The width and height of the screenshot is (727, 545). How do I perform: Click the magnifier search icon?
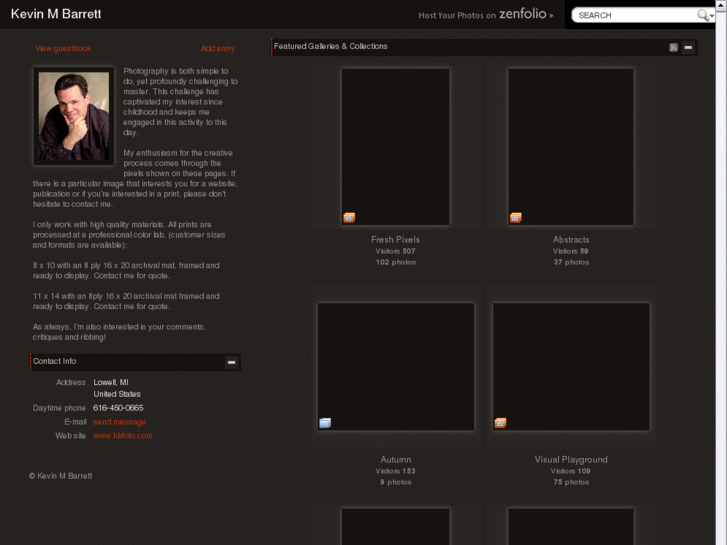[703, 15]
